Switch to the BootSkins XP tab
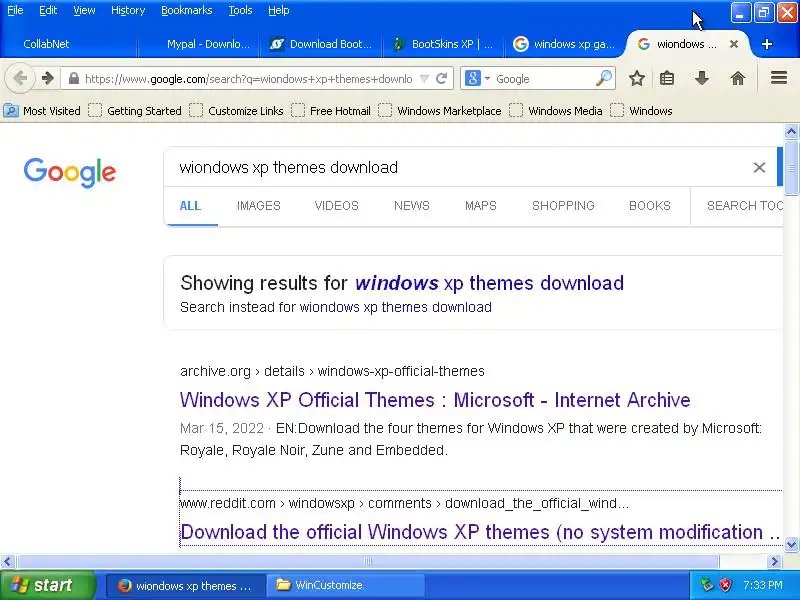The image size is (800, 600). [x=443, y=44]
